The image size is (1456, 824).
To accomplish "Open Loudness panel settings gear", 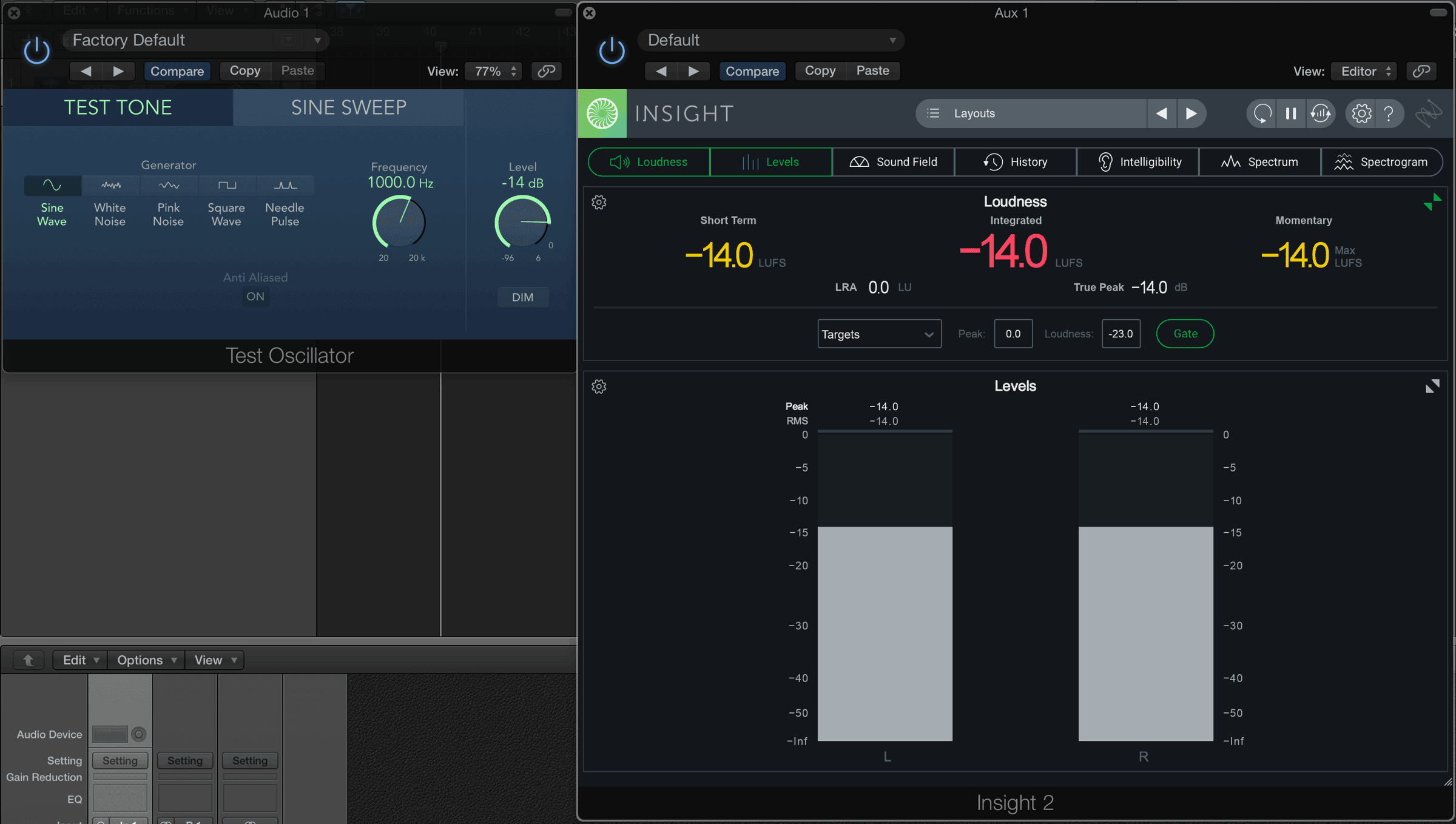I will tap(599, 202).
